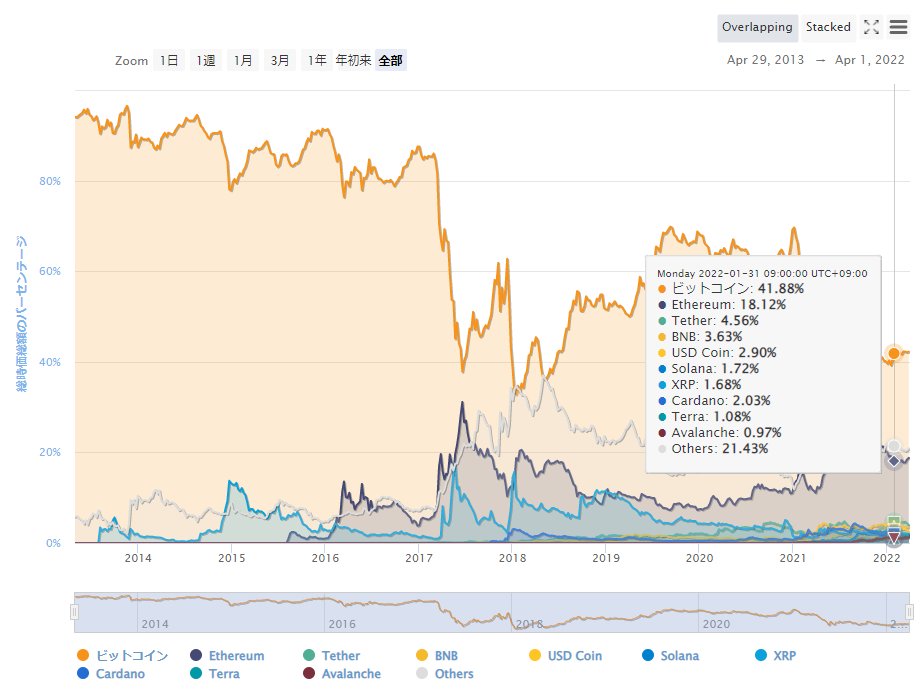Click the fullscreen expand icon

click(869, 27)
